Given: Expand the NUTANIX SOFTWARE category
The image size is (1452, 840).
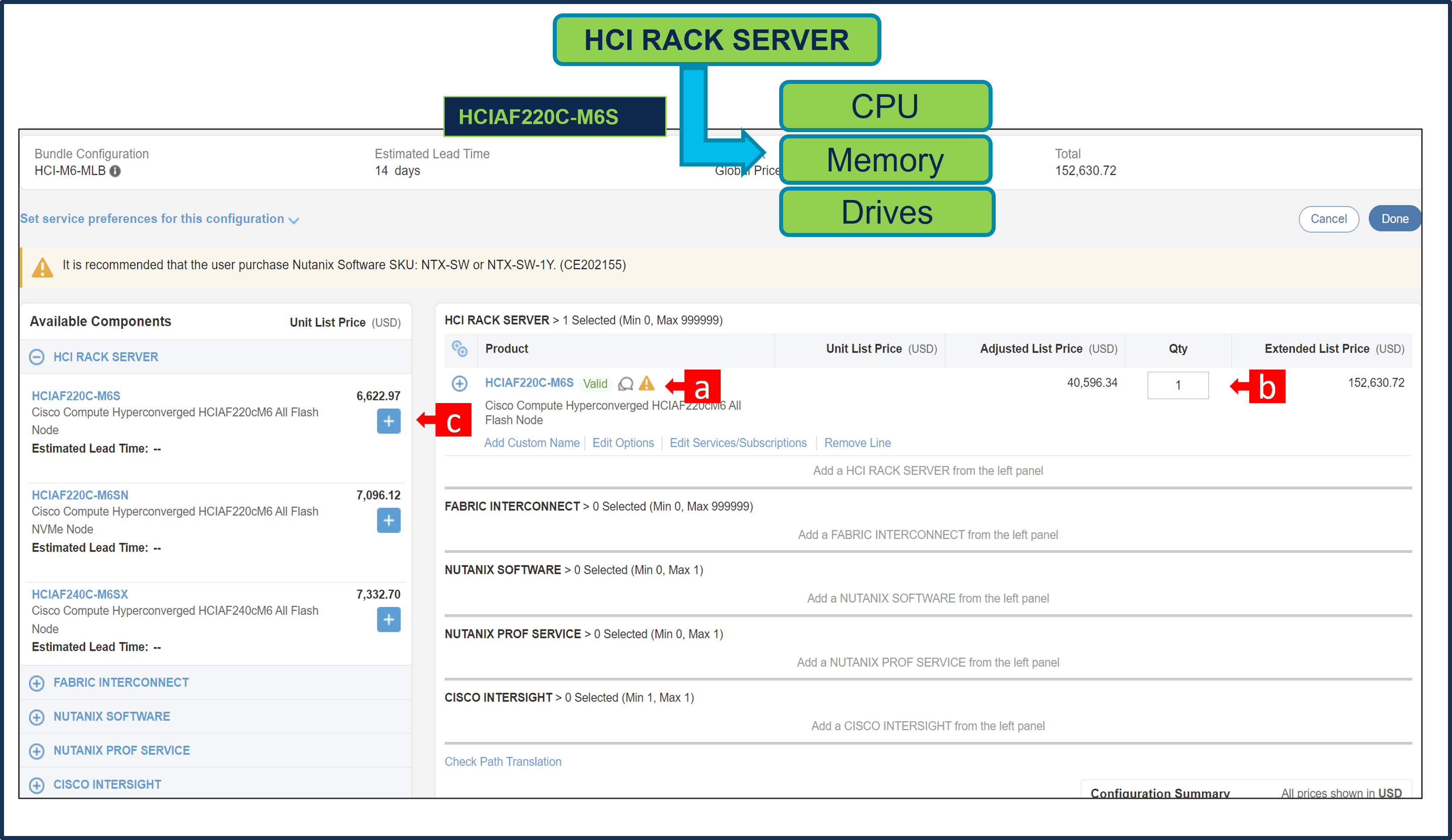Looking at the screenshot, I should (37, 717).
